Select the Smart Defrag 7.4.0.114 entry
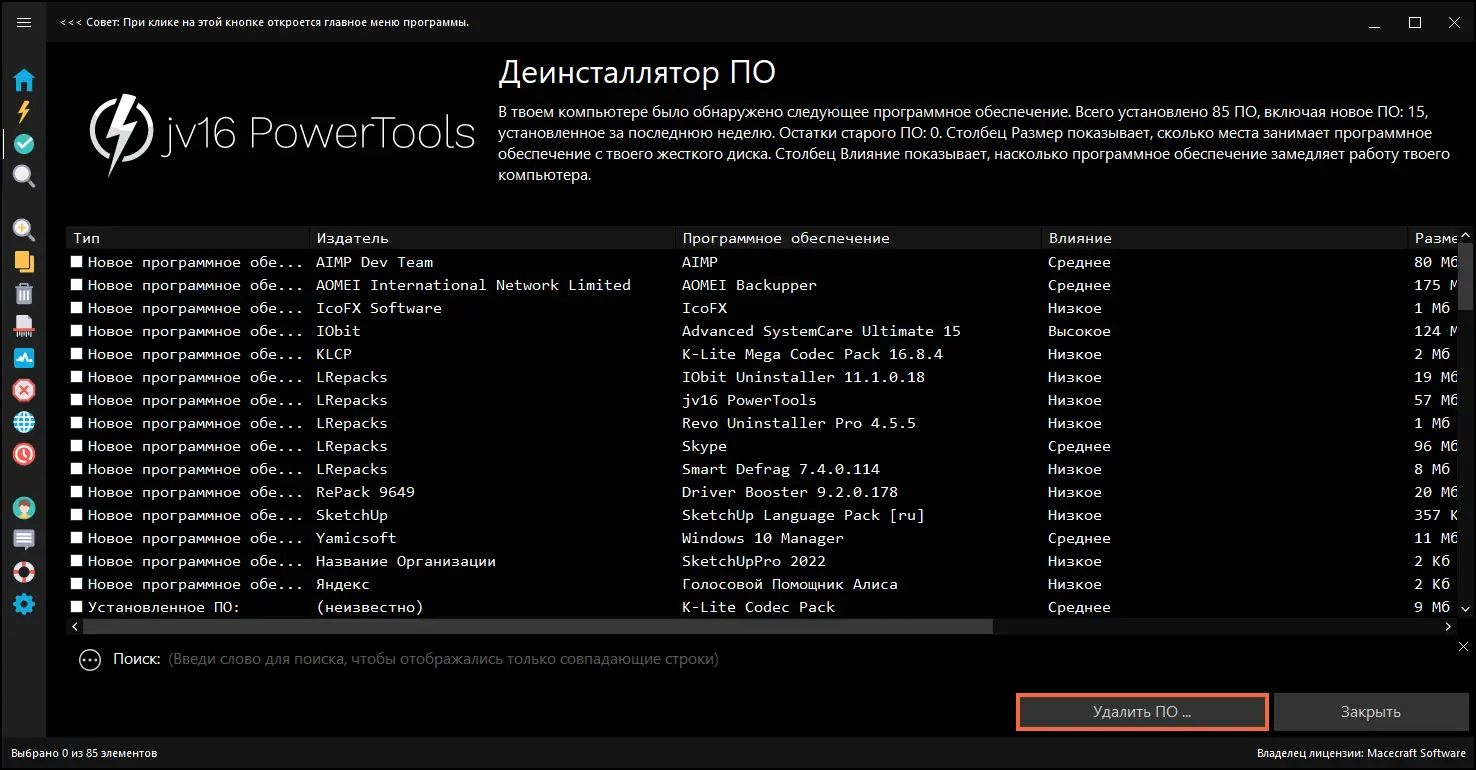The height and width of the screenshot is (770, 1476). pos(781,469)
